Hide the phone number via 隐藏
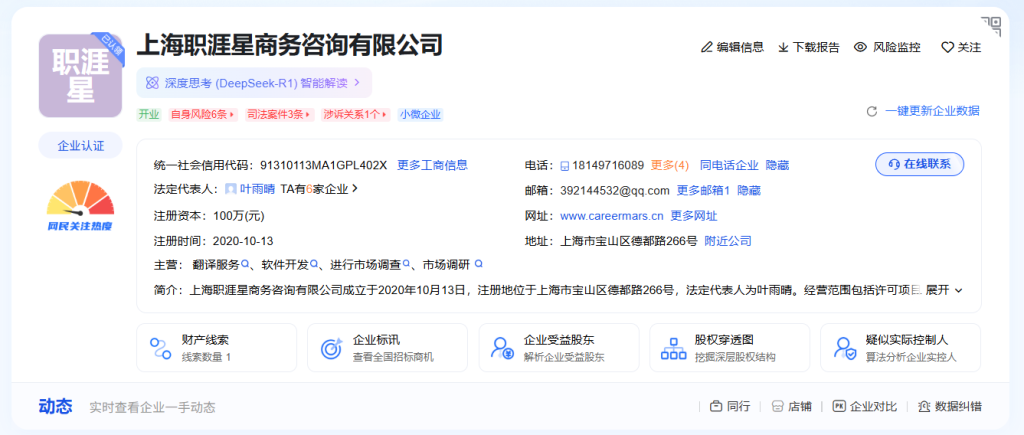Screen dimensions: 1024x435 [777, 165]
